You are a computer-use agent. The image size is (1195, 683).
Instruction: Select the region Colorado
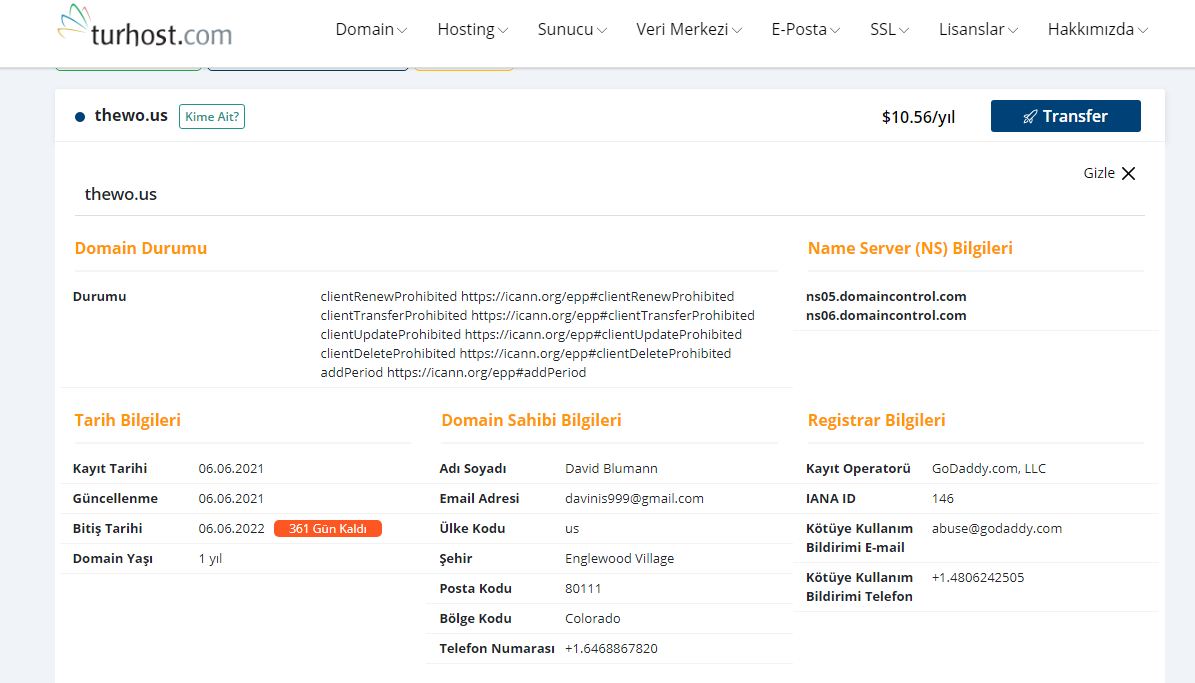click(x=593, y=618)
